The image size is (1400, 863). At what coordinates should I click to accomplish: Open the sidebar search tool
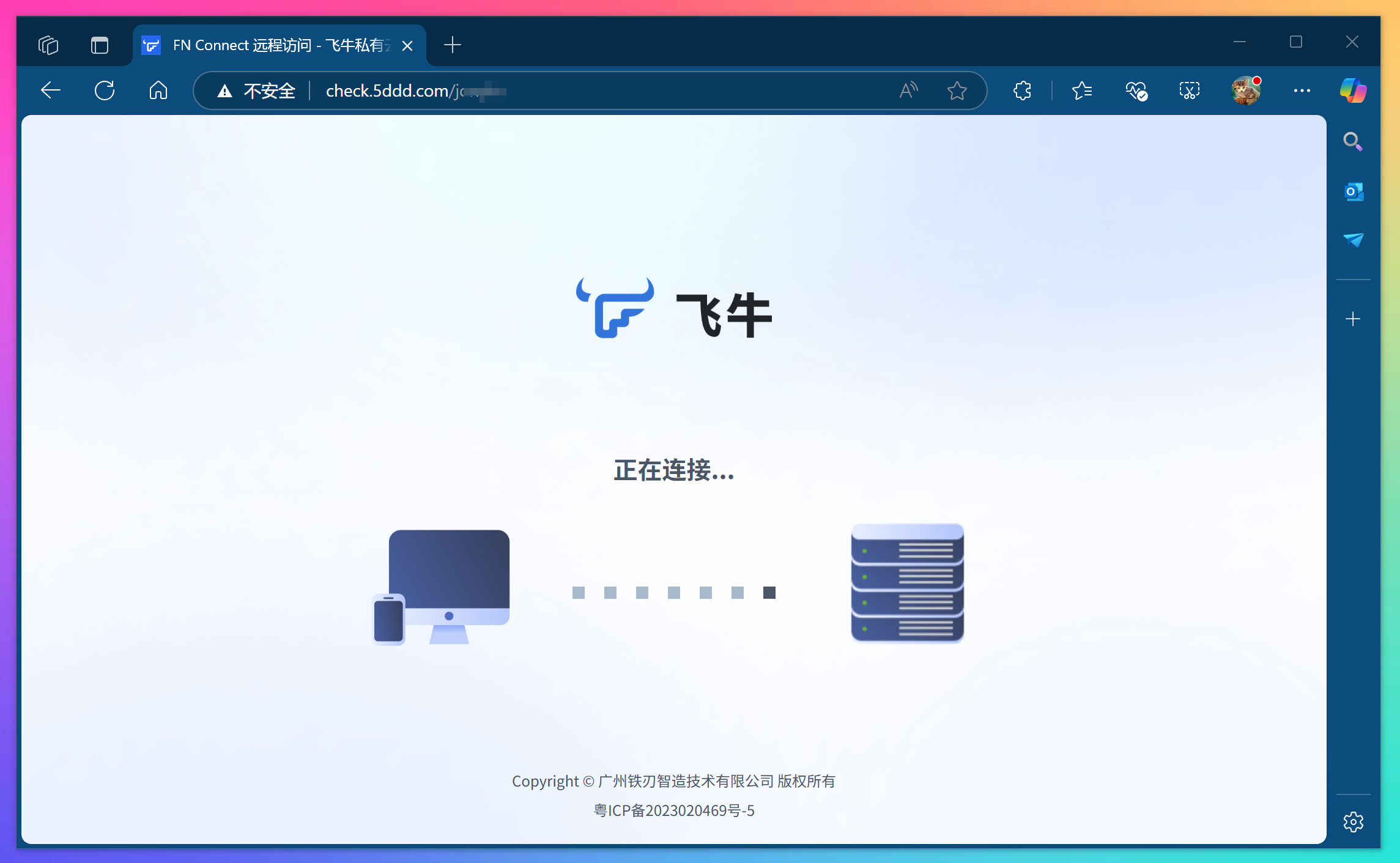[x=1353, y=142]
